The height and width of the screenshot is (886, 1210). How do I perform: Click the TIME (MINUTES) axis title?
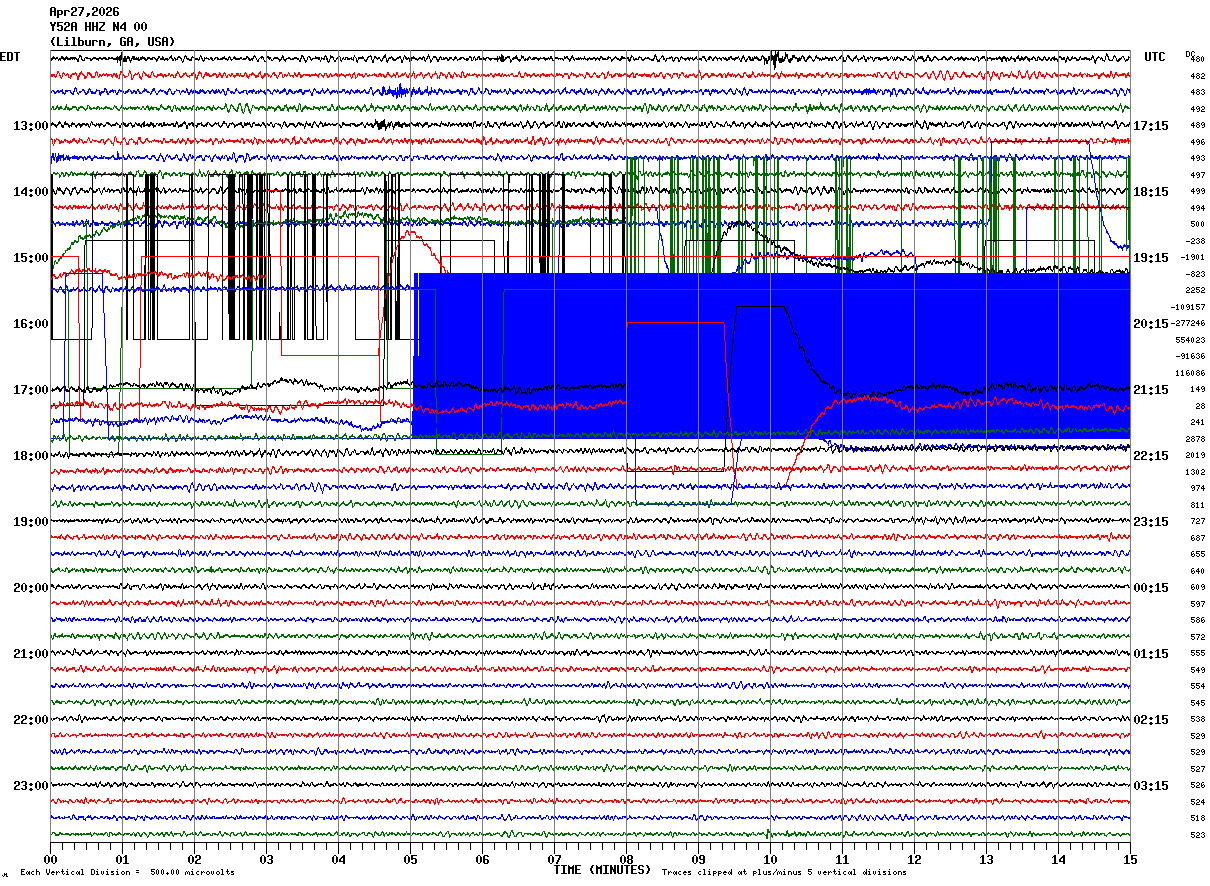pyautogui.click(x=602, y=870)
